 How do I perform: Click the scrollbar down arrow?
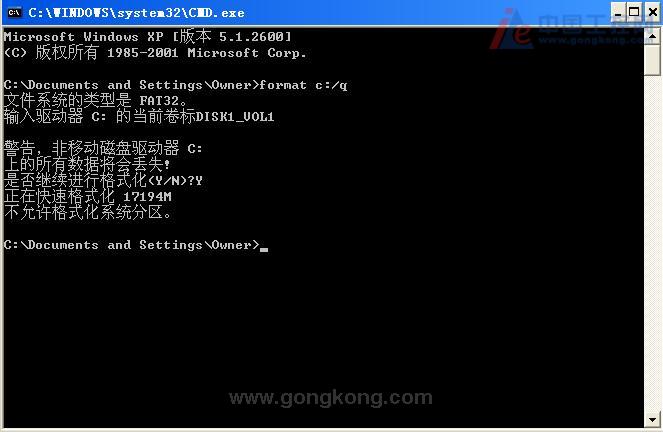pyautogui.click(x=652, y=419)
